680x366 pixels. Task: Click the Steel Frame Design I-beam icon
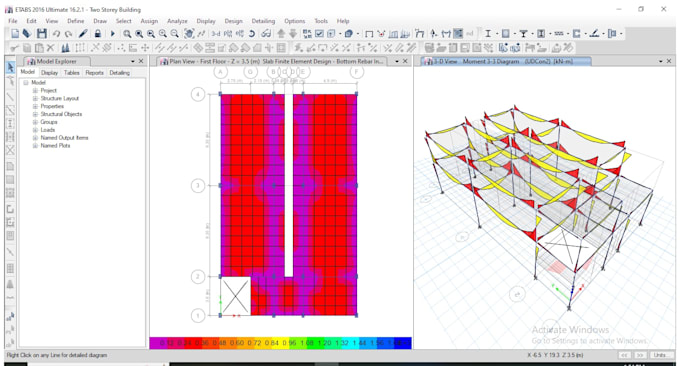[488, 33]
